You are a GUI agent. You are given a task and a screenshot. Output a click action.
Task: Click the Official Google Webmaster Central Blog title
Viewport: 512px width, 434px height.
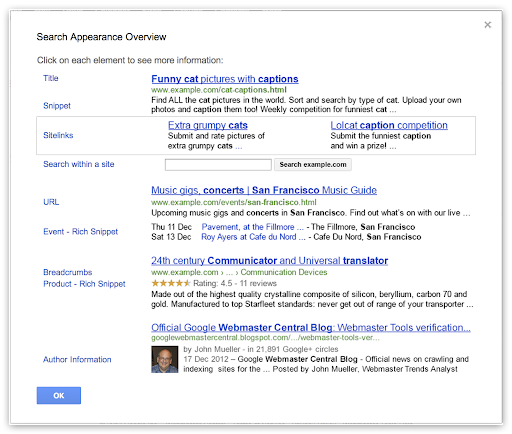[x=311, y=327]
